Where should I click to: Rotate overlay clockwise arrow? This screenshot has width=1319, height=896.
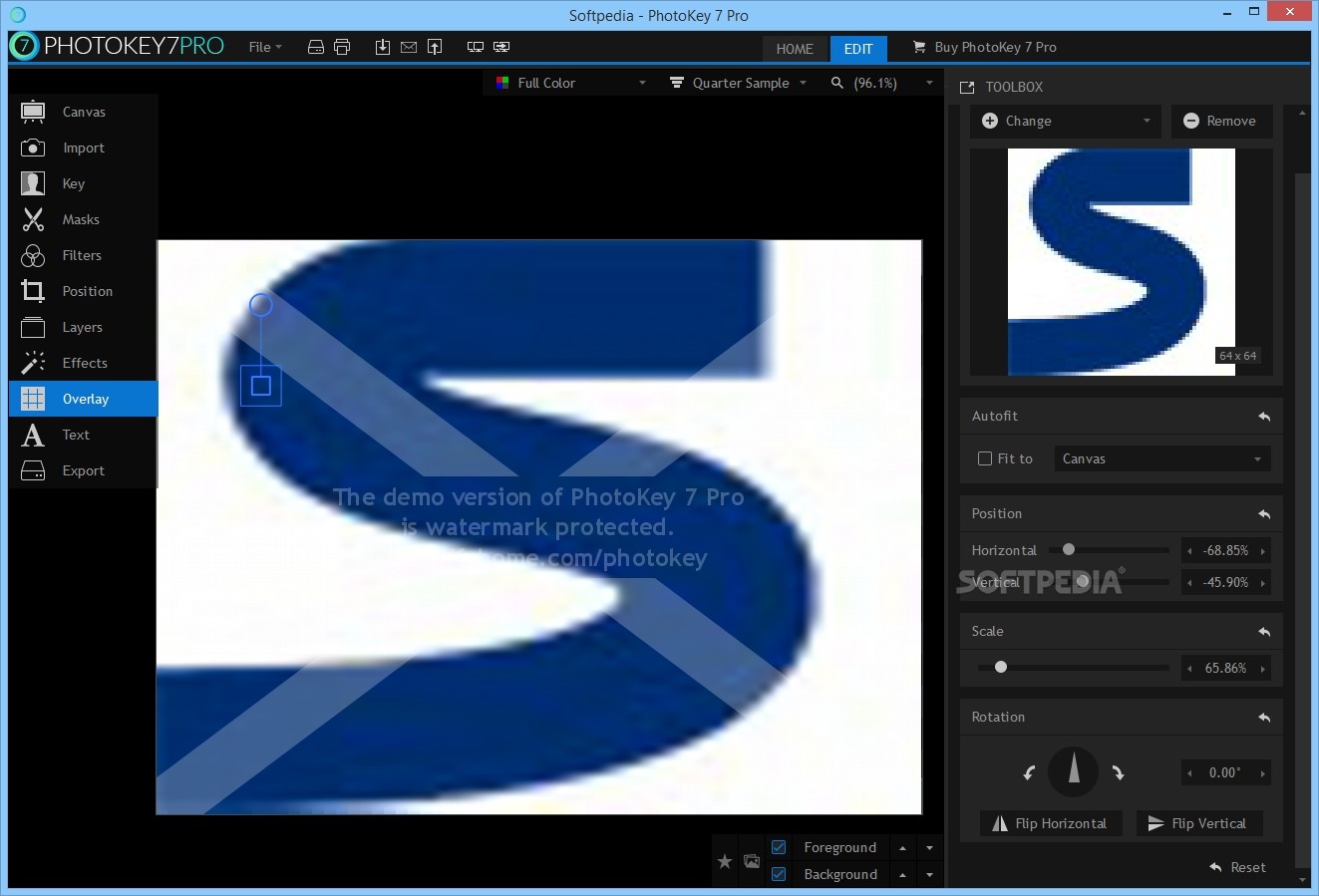(x=1118, y=772)
